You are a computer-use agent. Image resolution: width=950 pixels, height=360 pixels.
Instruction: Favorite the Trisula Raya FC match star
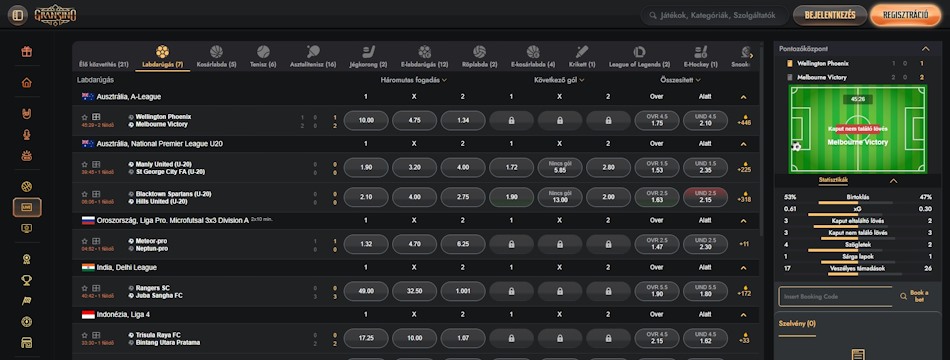tap(85, 335)
